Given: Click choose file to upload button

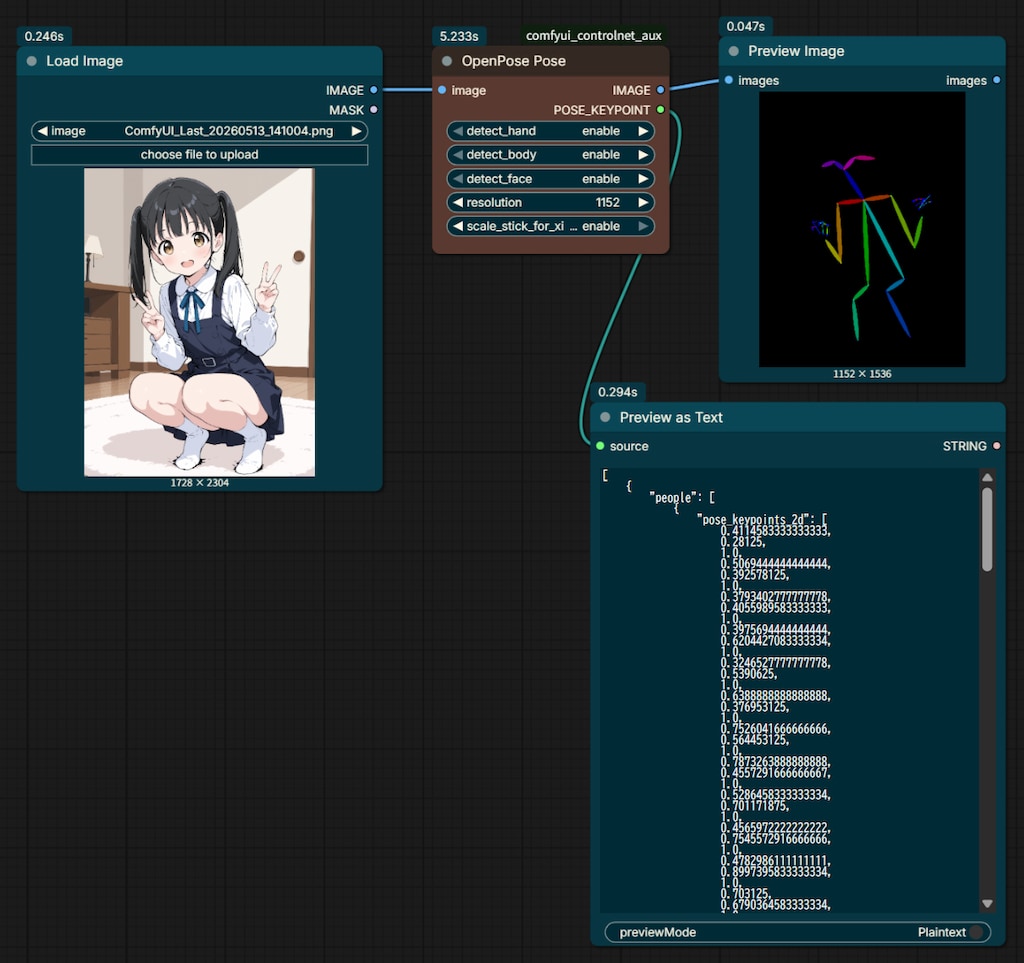Looking at the screenshot, I should click(x=199, y=155).
